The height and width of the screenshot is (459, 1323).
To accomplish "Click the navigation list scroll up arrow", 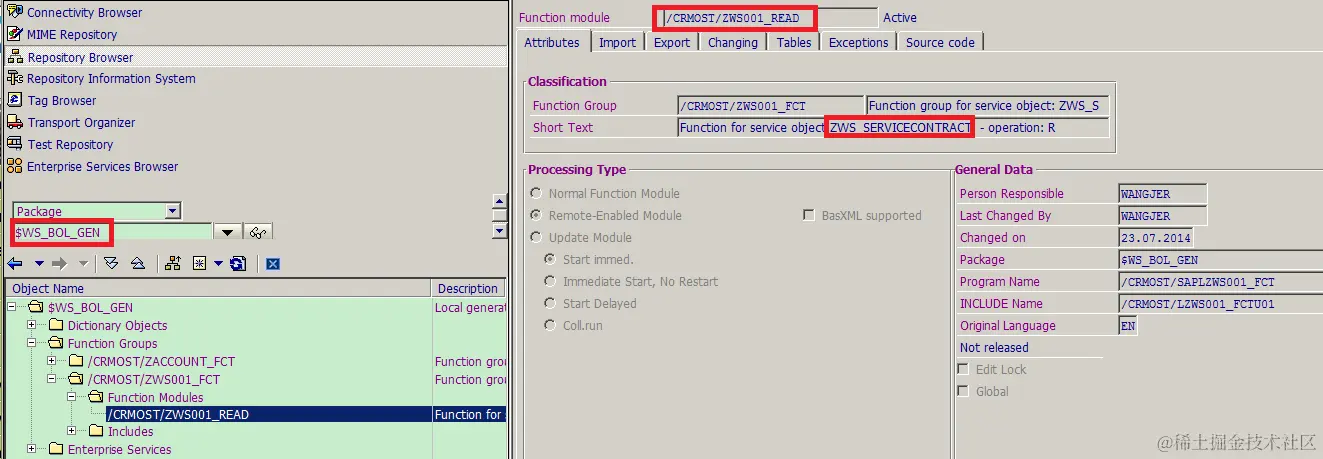I will click(x=501, y=199).
